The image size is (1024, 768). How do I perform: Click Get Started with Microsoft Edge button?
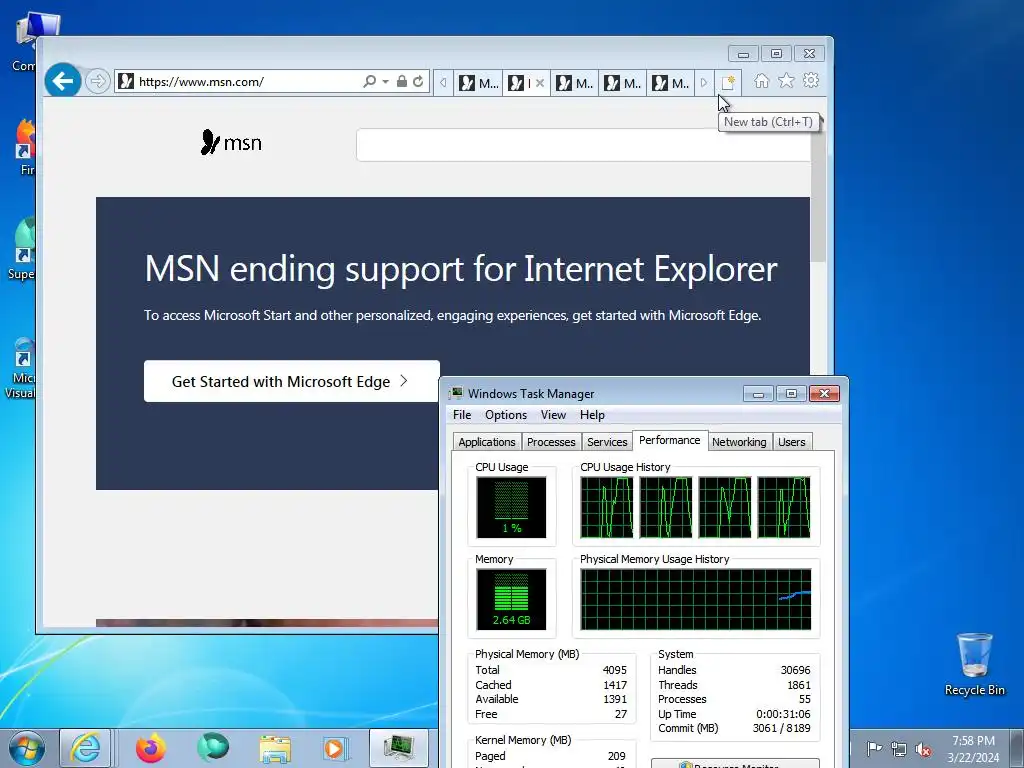[291, 381]
